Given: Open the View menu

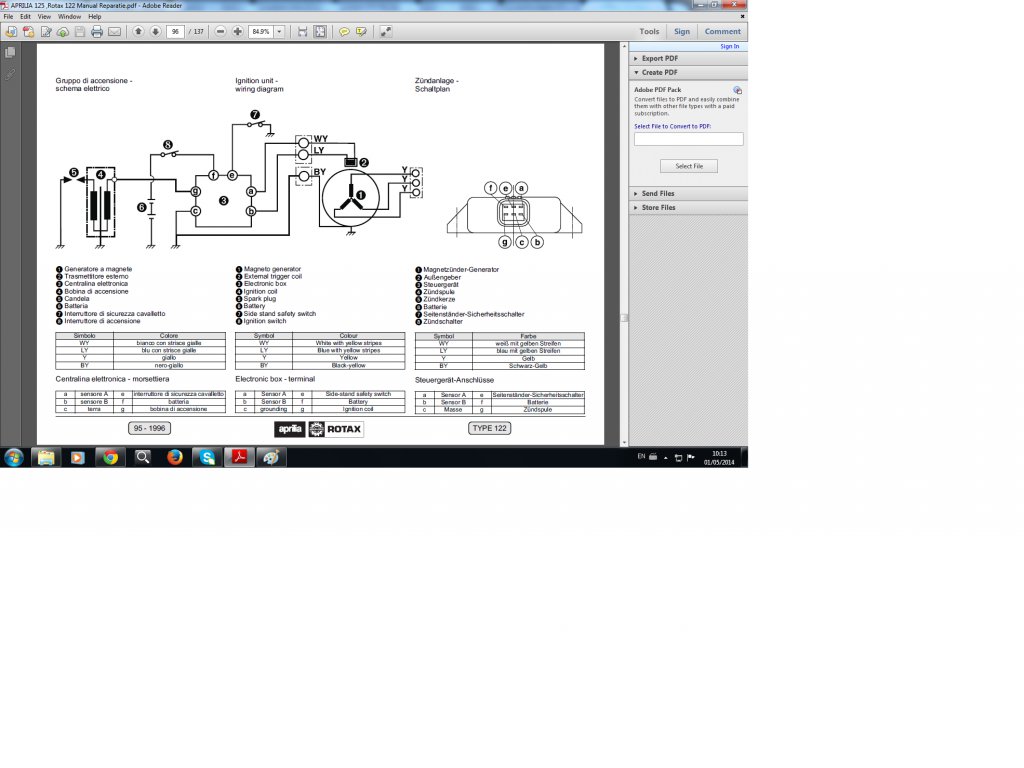Looking at the screenshot, I should click(45, 17).
